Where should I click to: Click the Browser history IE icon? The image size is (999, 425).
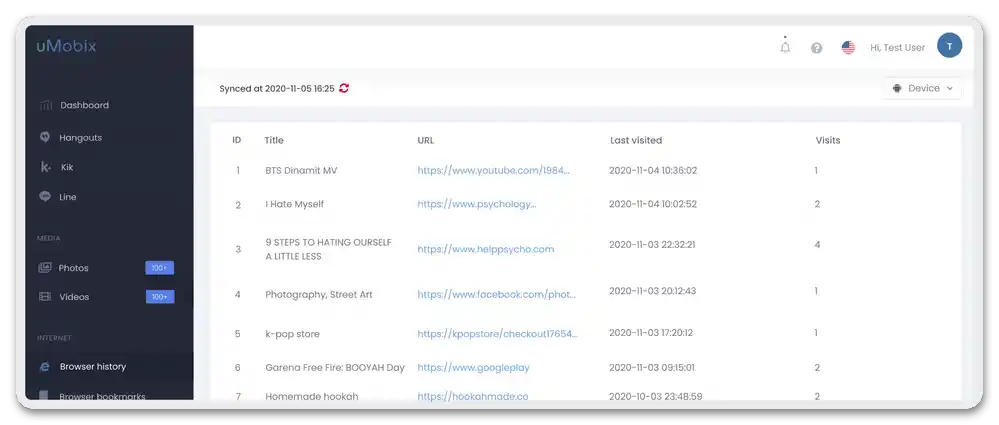pyautogui.click(x=45, y=366)
